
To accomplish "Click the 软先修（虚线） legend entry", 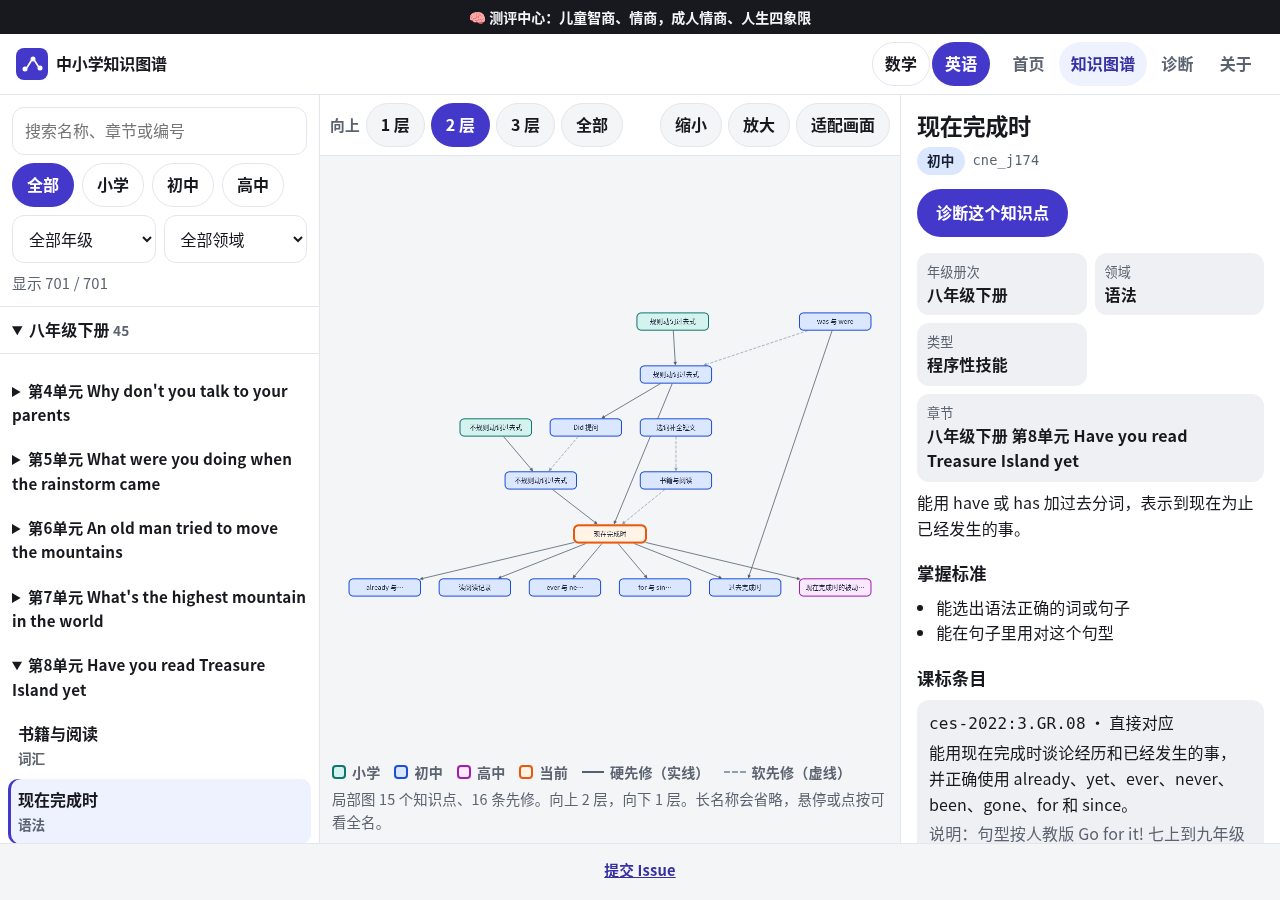I will pyautogui.click(x=788, y=773).
